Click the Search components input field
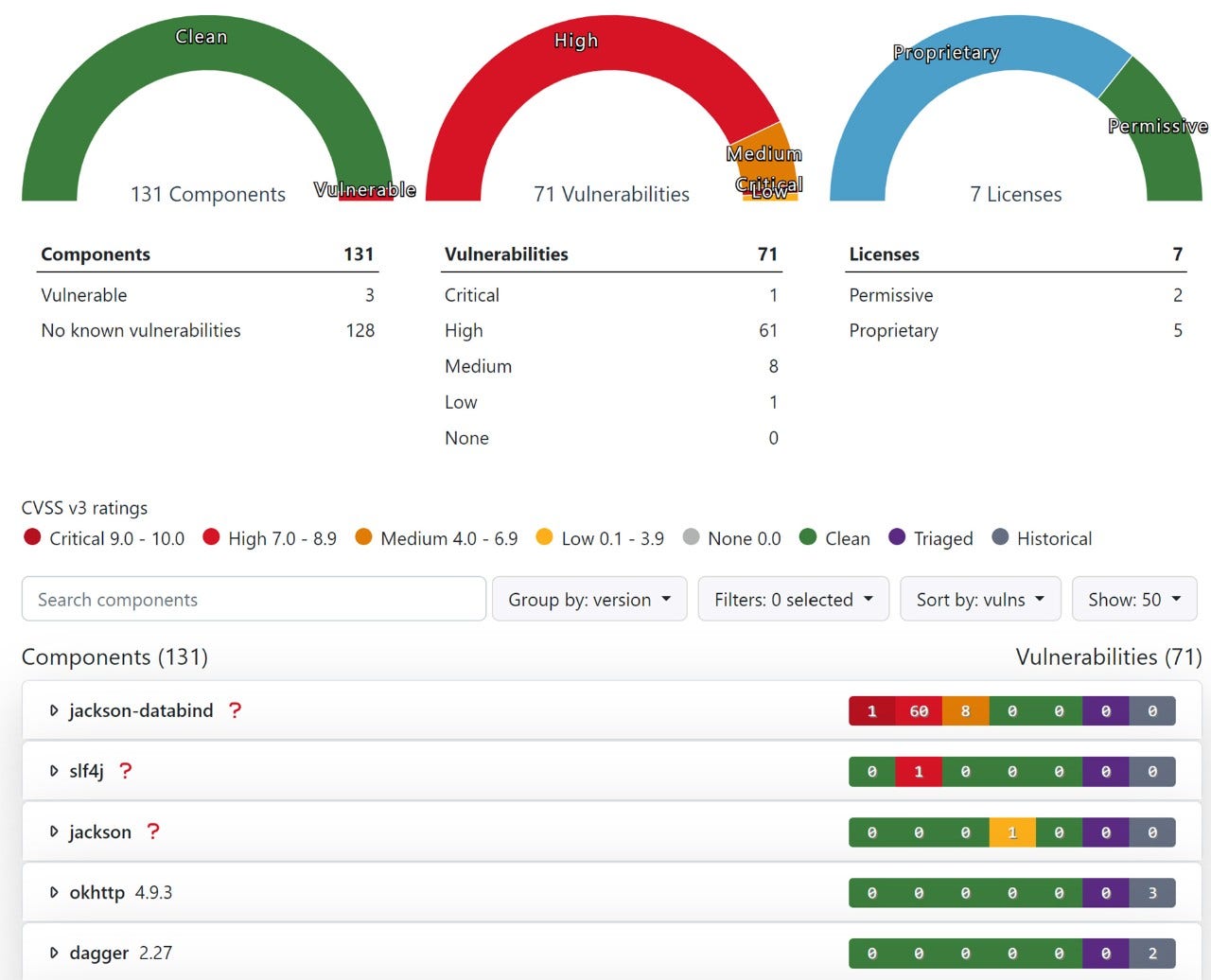Image resolution: width=1211 pixels, height=980 pixels. point(253,599)
